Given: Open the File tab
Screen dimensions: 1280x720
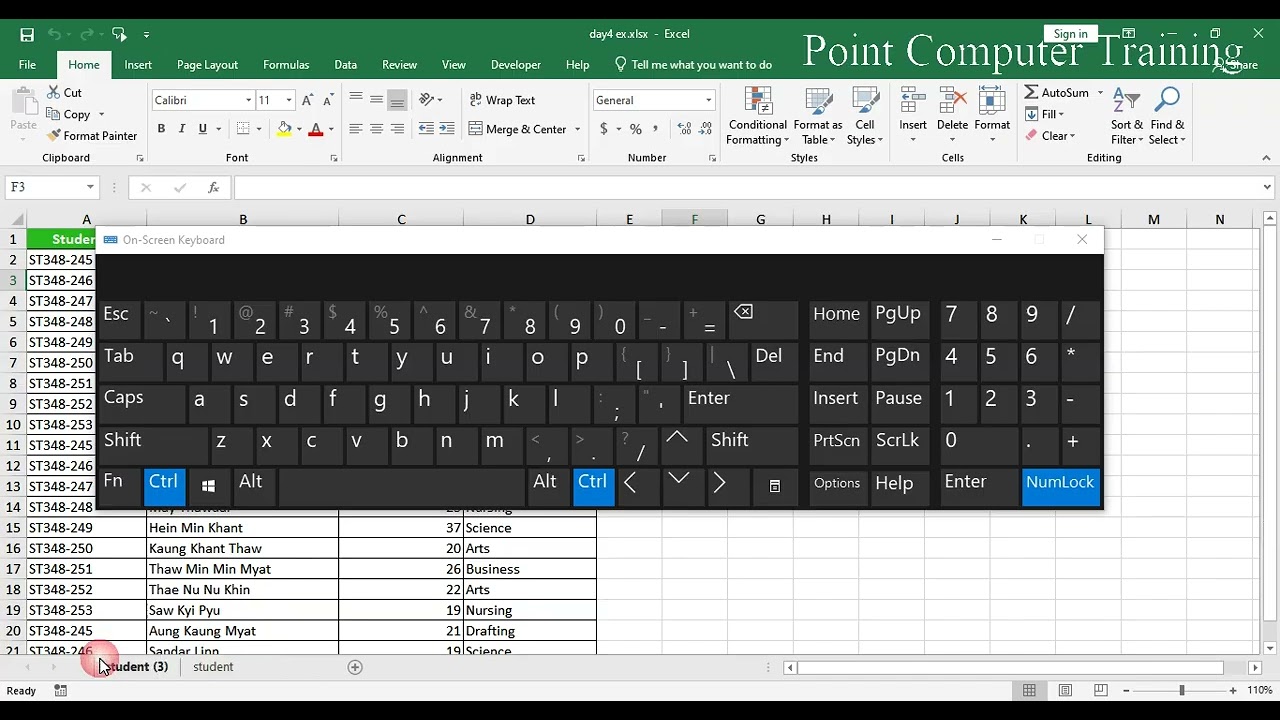Looking at the screenshot, I should [27, 65].
